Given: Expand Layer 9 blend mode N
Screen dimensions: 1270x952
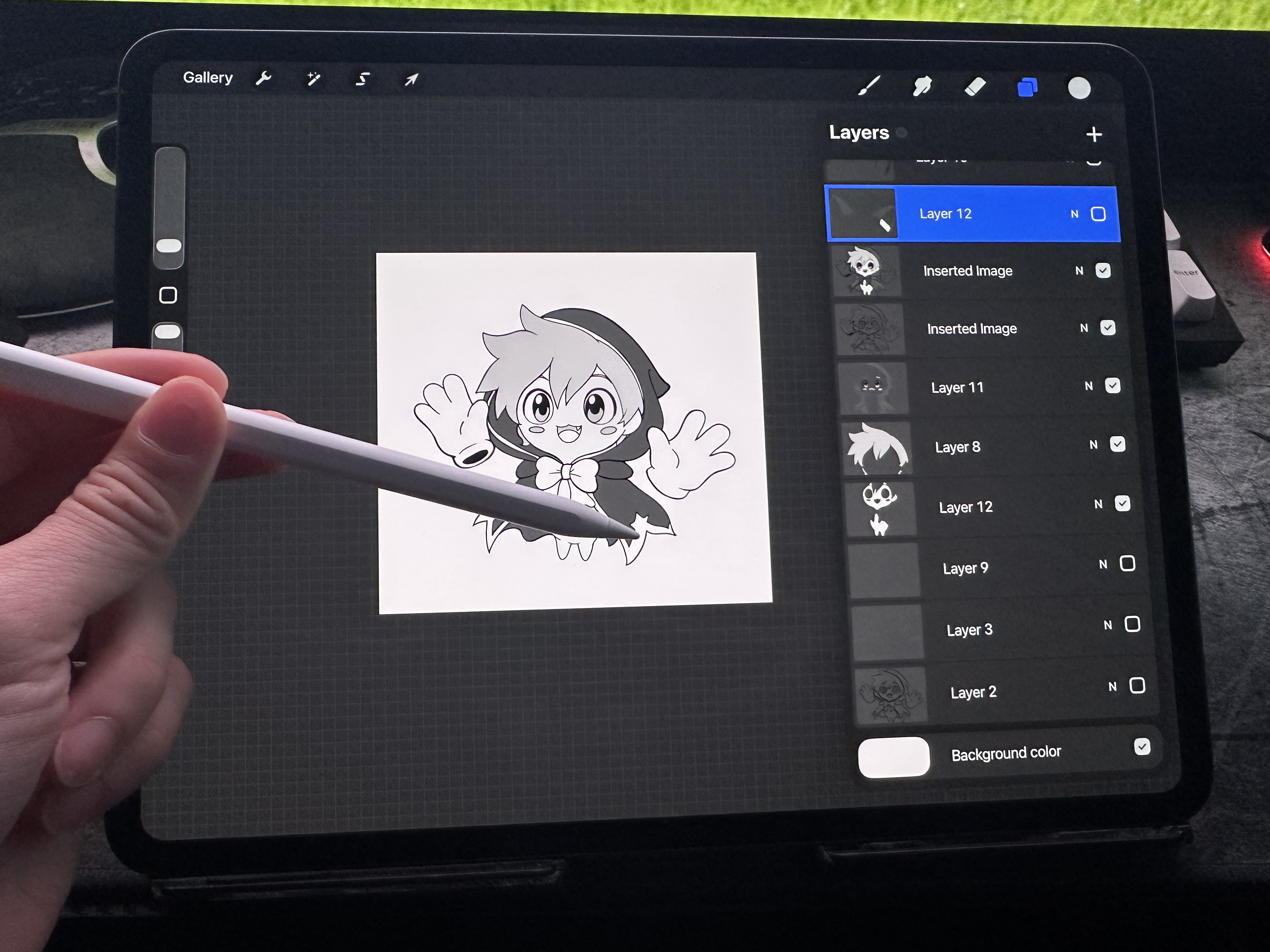Looking at the screenshot, I should [1103, 565].
